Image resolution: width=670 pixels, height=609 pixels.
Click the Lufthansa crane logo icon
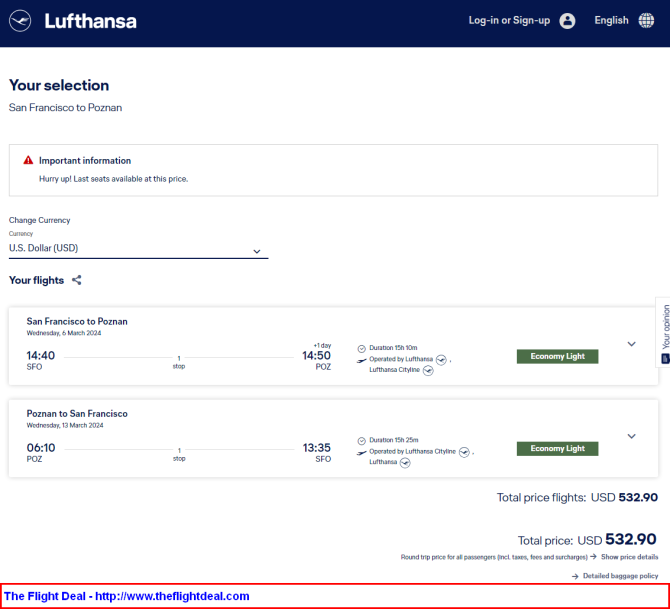[x=20, y=21]
